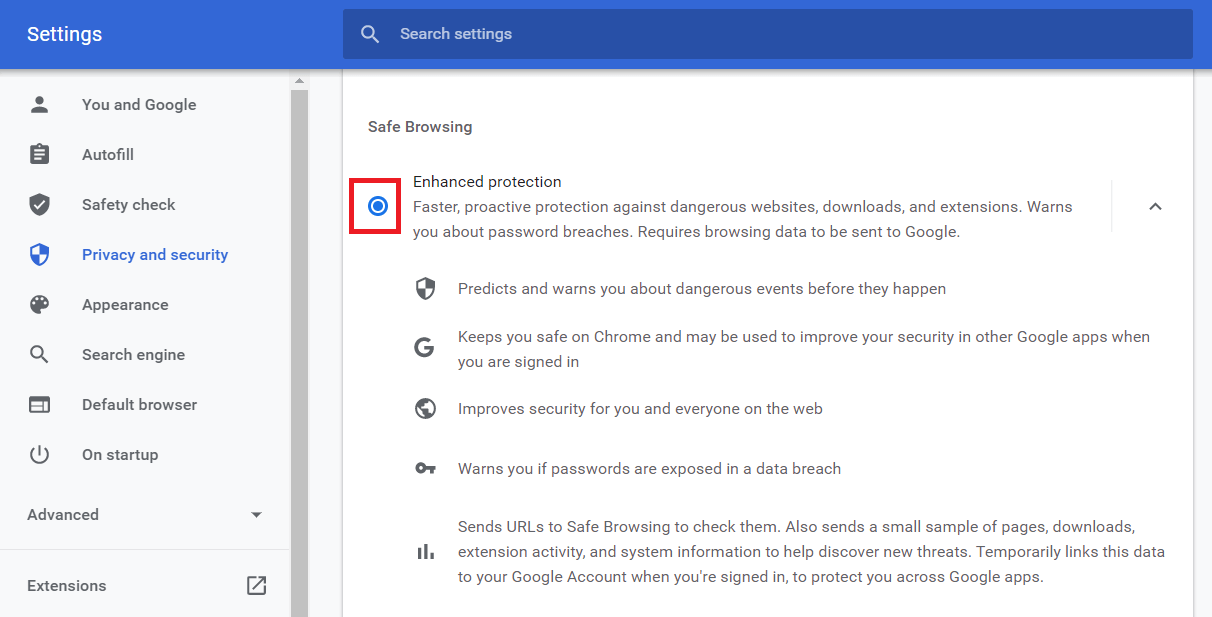Open the Extensions page link
The image size is (1212, 617).
tap(66, 586)
